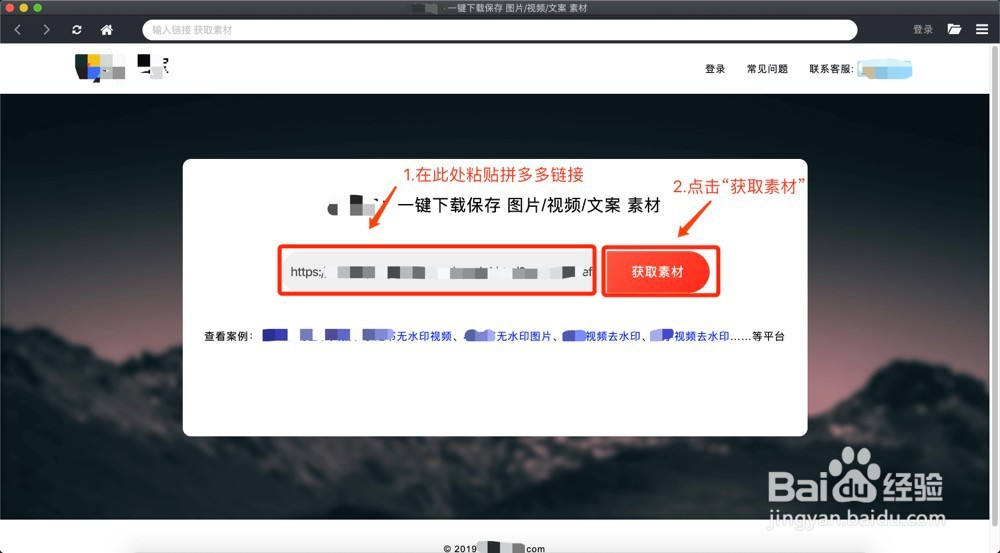This screenshot has width=1000, height=553.
Task: Open 常见问题 page
Action: click(767, 69)
